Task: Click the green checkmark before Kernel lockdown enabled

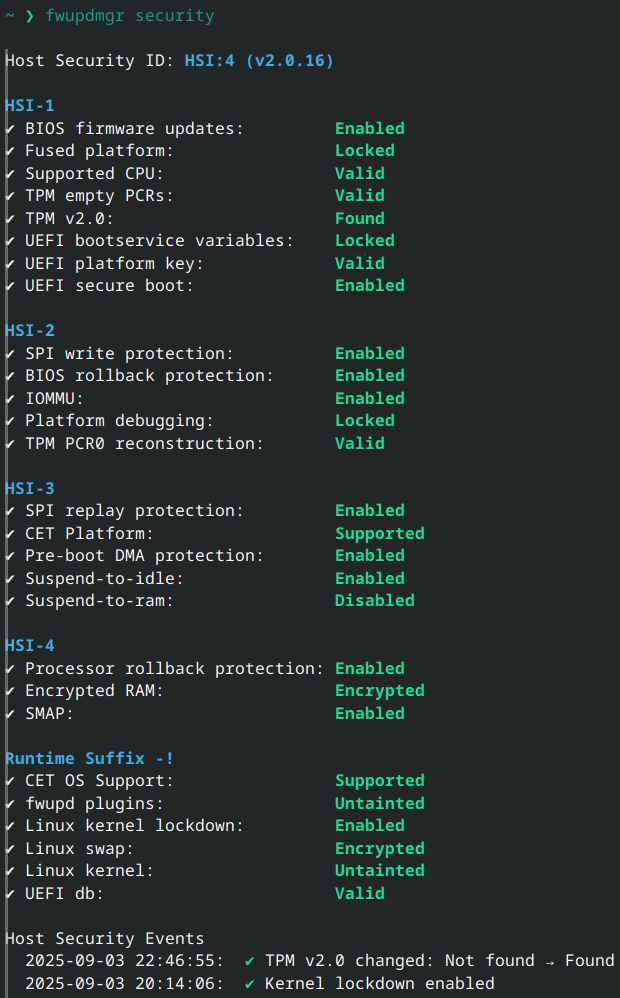Action: click(250, 984)
